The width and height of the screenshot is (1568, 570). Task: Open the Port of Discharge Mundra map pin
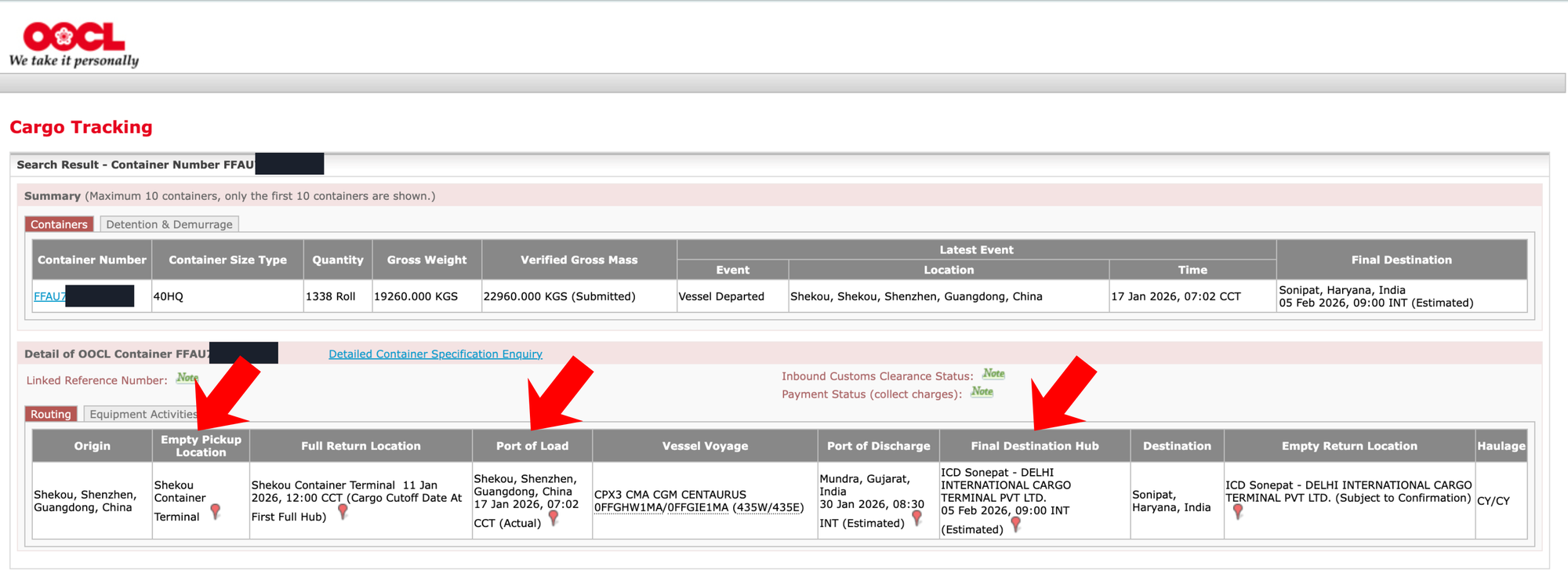click(x=916, y=517)
